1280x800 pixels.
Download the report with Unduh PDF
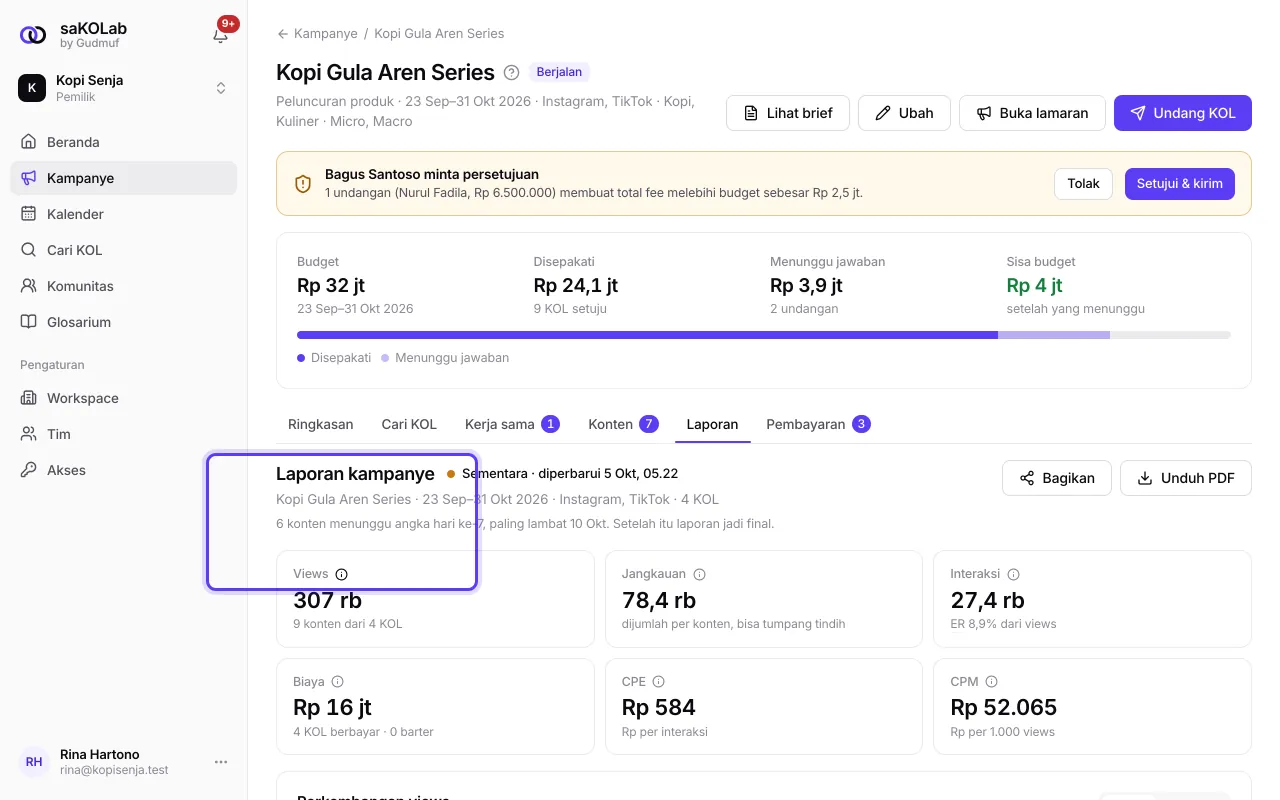pyautogui.click(x=1186, y=478)
